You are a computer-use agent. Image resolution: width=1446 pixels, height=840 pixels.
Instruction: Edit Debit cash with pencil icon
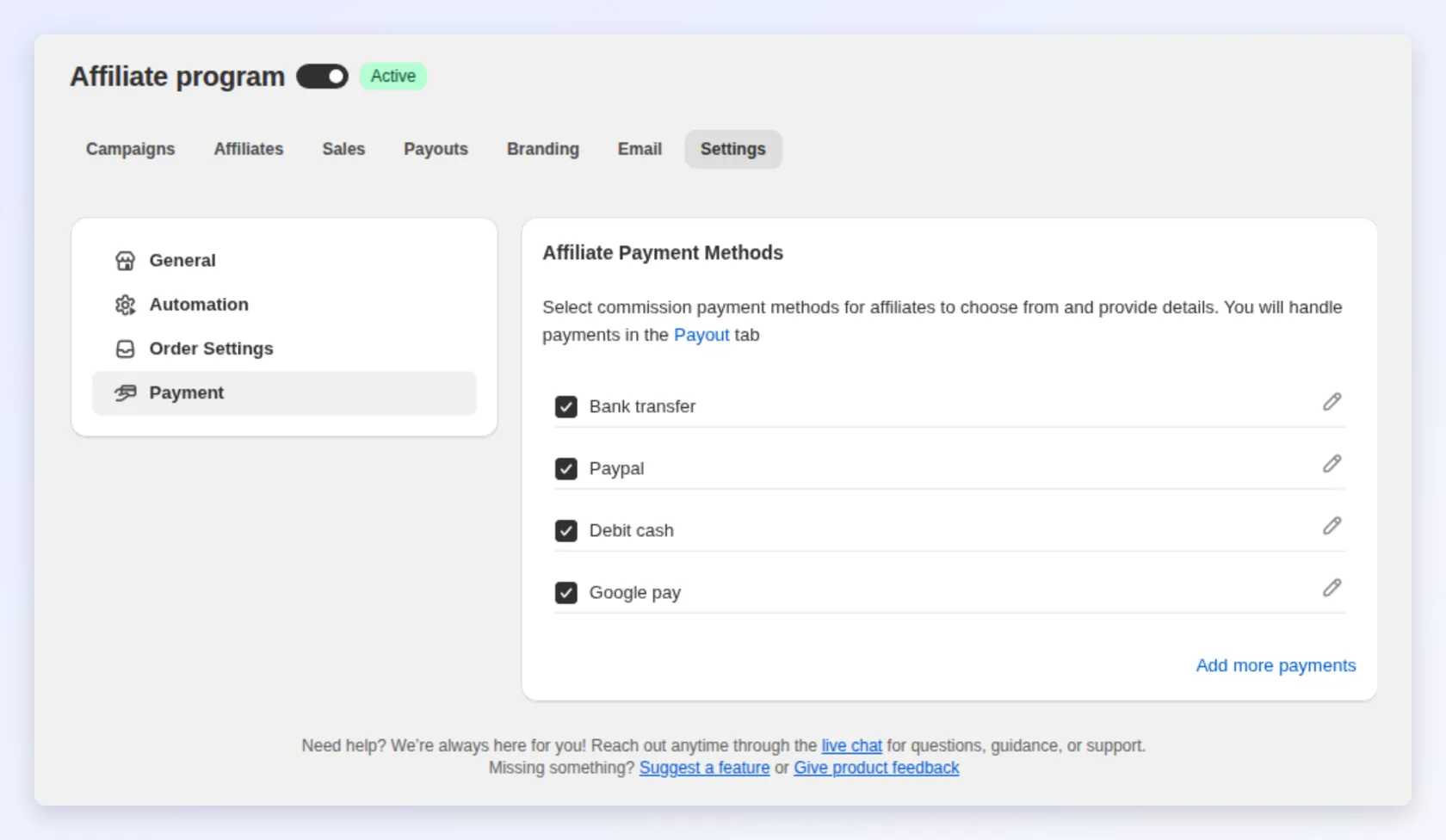[x=1332, y=526]
